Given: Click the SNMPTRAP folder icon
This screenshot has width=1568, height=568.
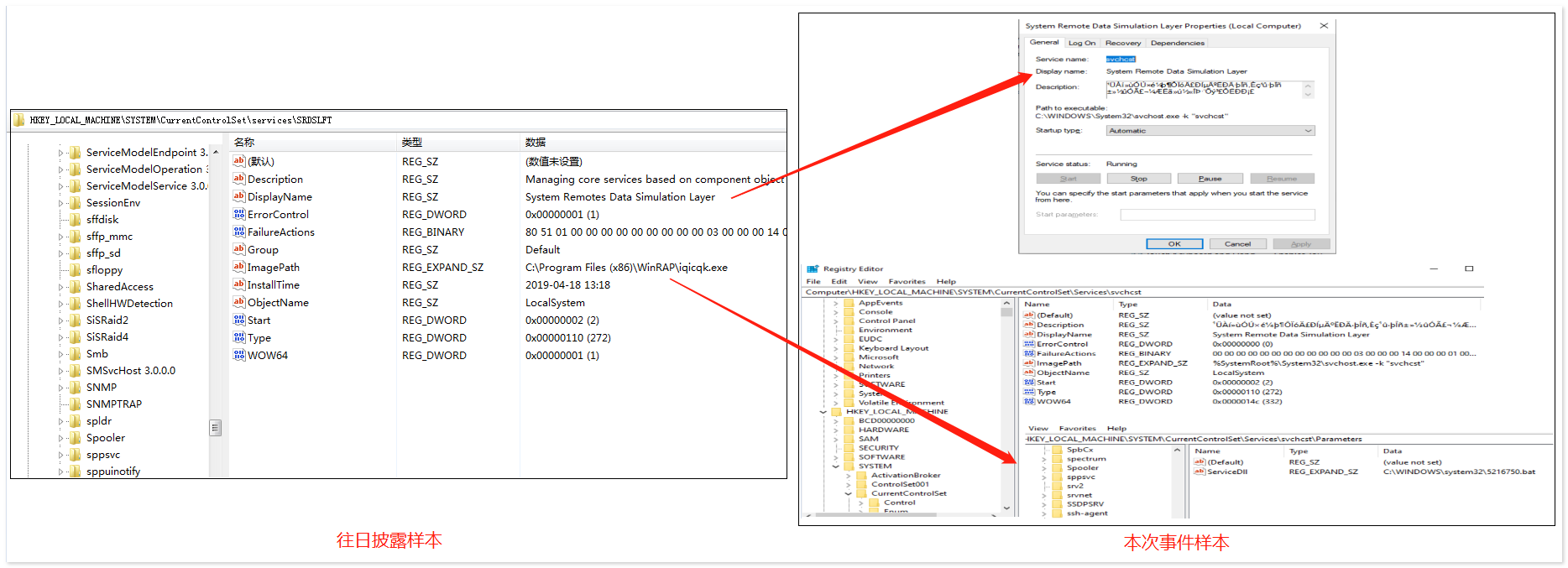Looking at the screenshot, I should [x=76, y=404].
